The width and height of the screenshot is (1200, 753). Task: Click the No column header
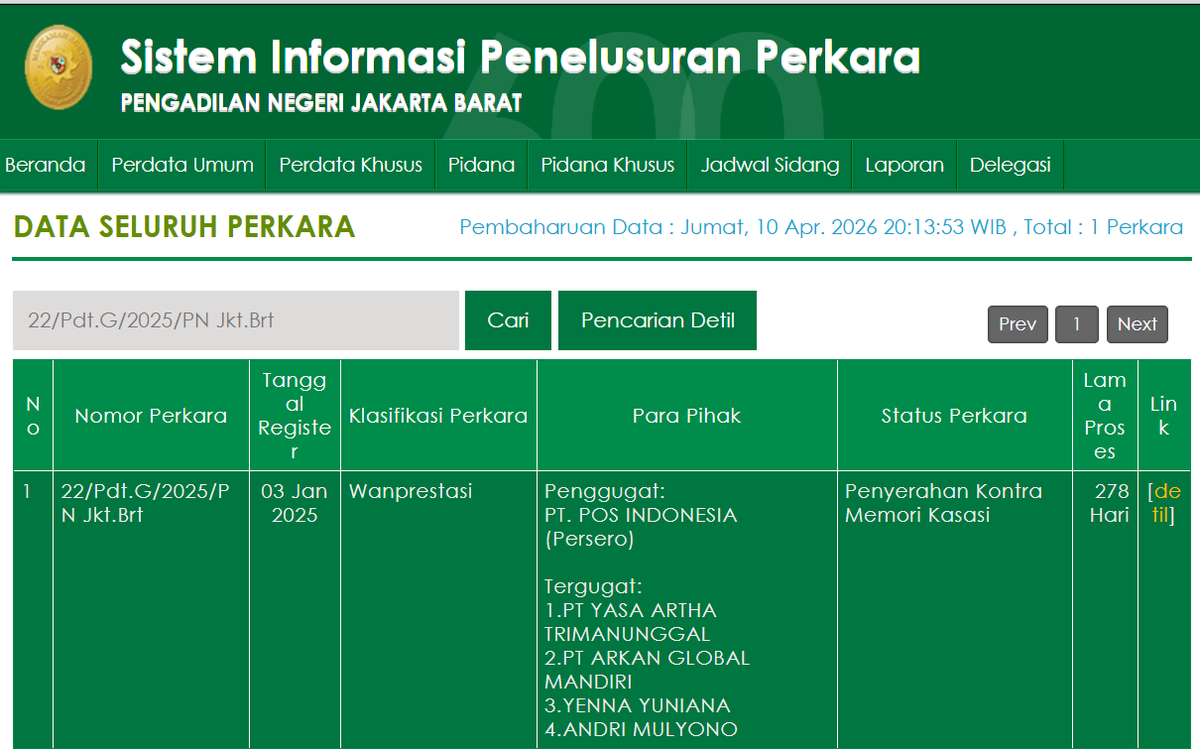pos(33,416)
